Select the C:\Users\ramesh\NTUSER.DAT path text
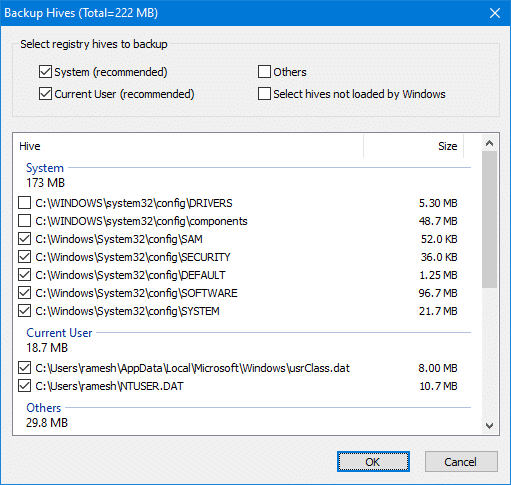 coord(109,386)
